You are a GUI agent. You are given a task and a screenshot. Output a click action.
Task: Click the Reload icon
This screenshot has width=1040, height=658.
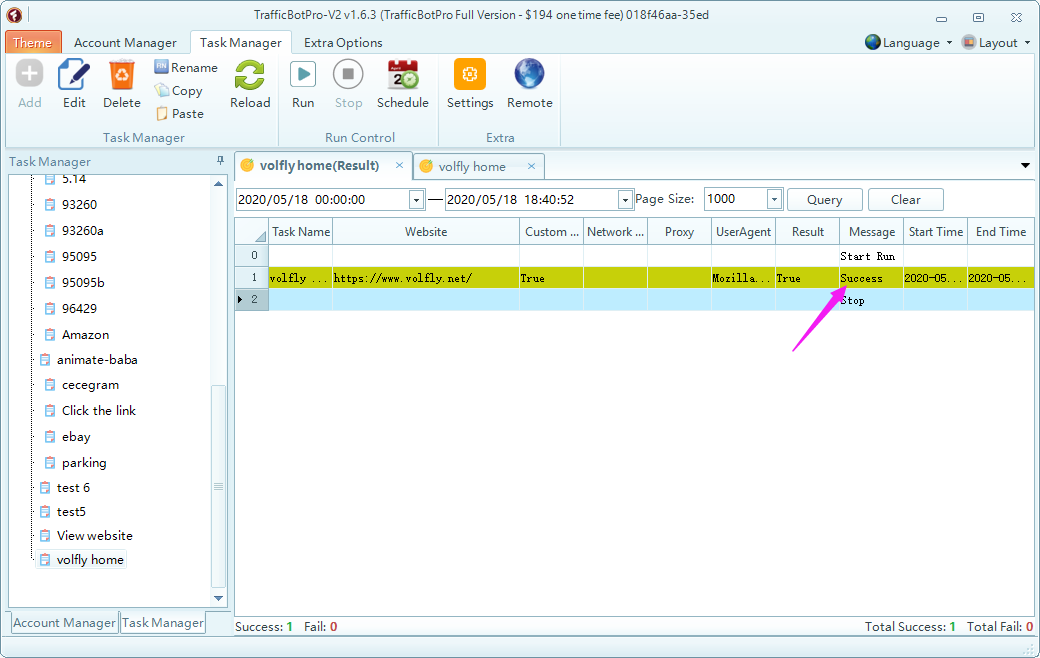pyautogui.click(x=250, y=76)
